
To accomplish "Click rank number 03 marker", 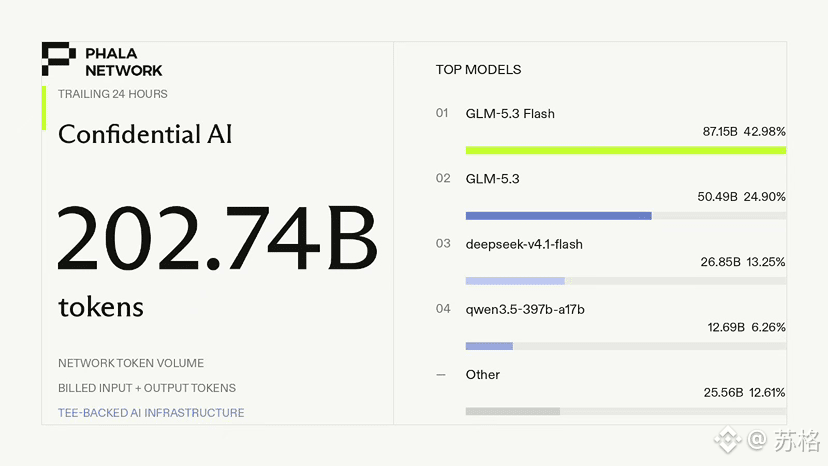I will point(443,244).
